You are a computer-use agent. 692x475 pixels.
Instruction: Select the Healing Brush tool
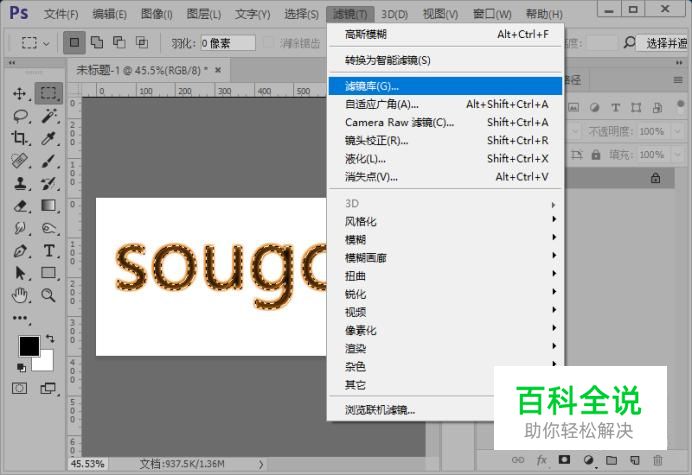[x=20, y=161]
